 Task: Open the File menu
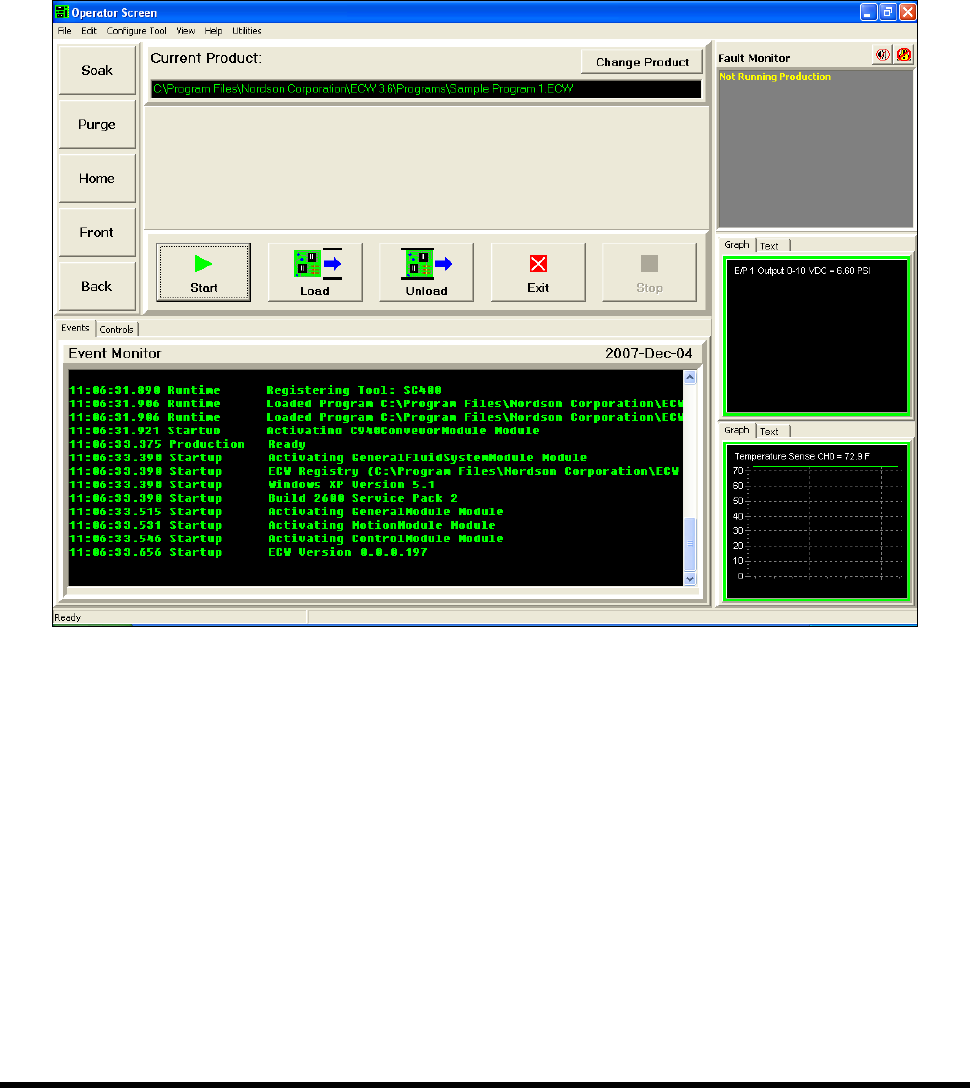(65, 31)
